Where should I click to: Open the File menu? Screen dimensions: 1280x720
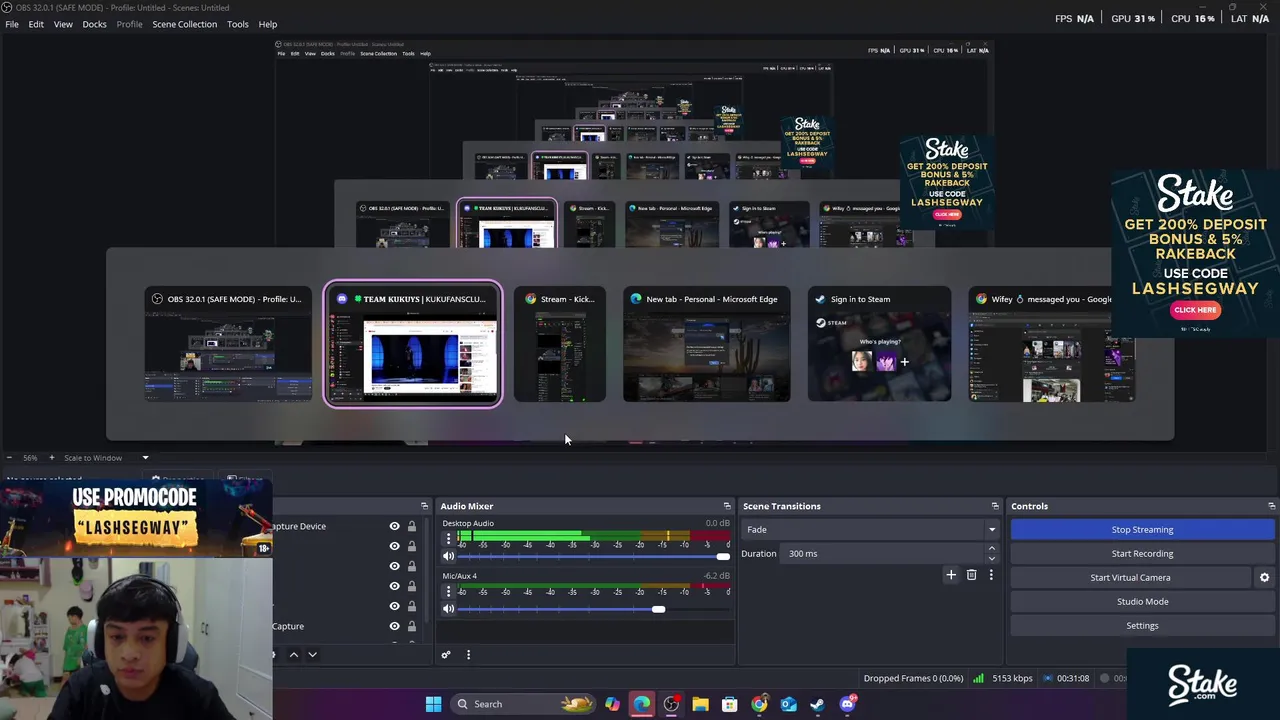click(x=12, y=24)
